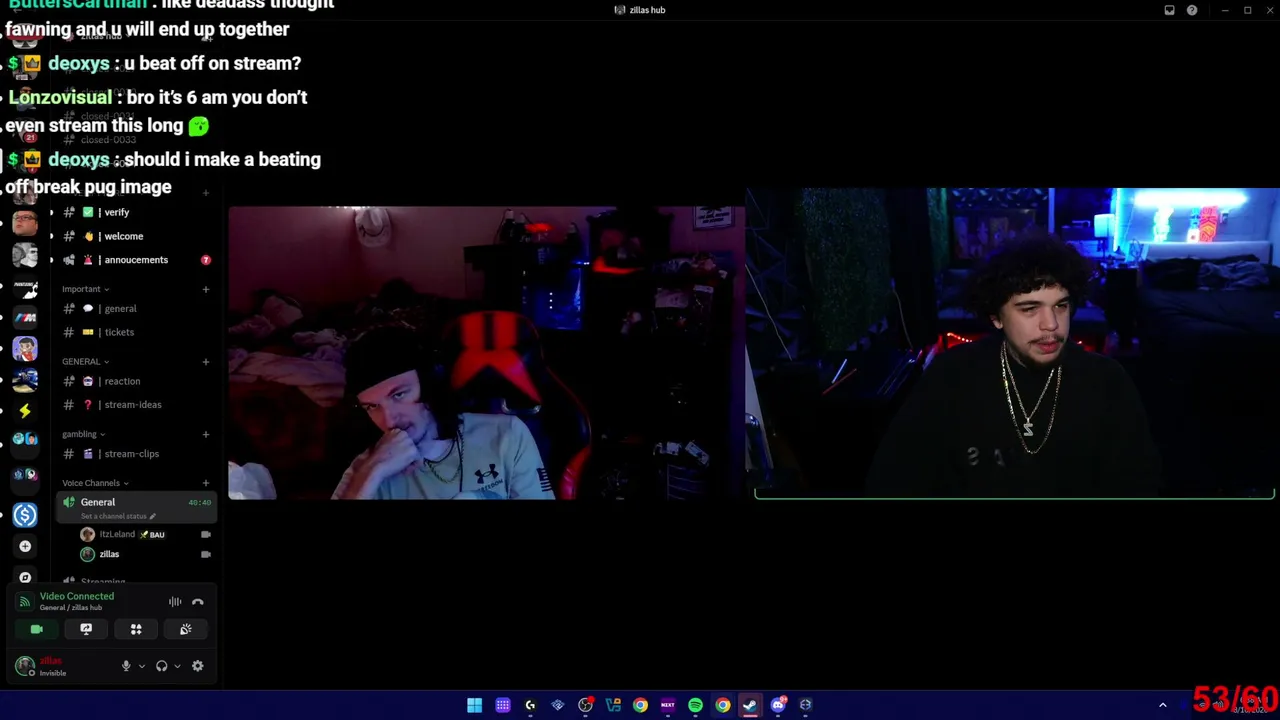
Task: Click the Video Connected status text
Action: pos(77,596)
